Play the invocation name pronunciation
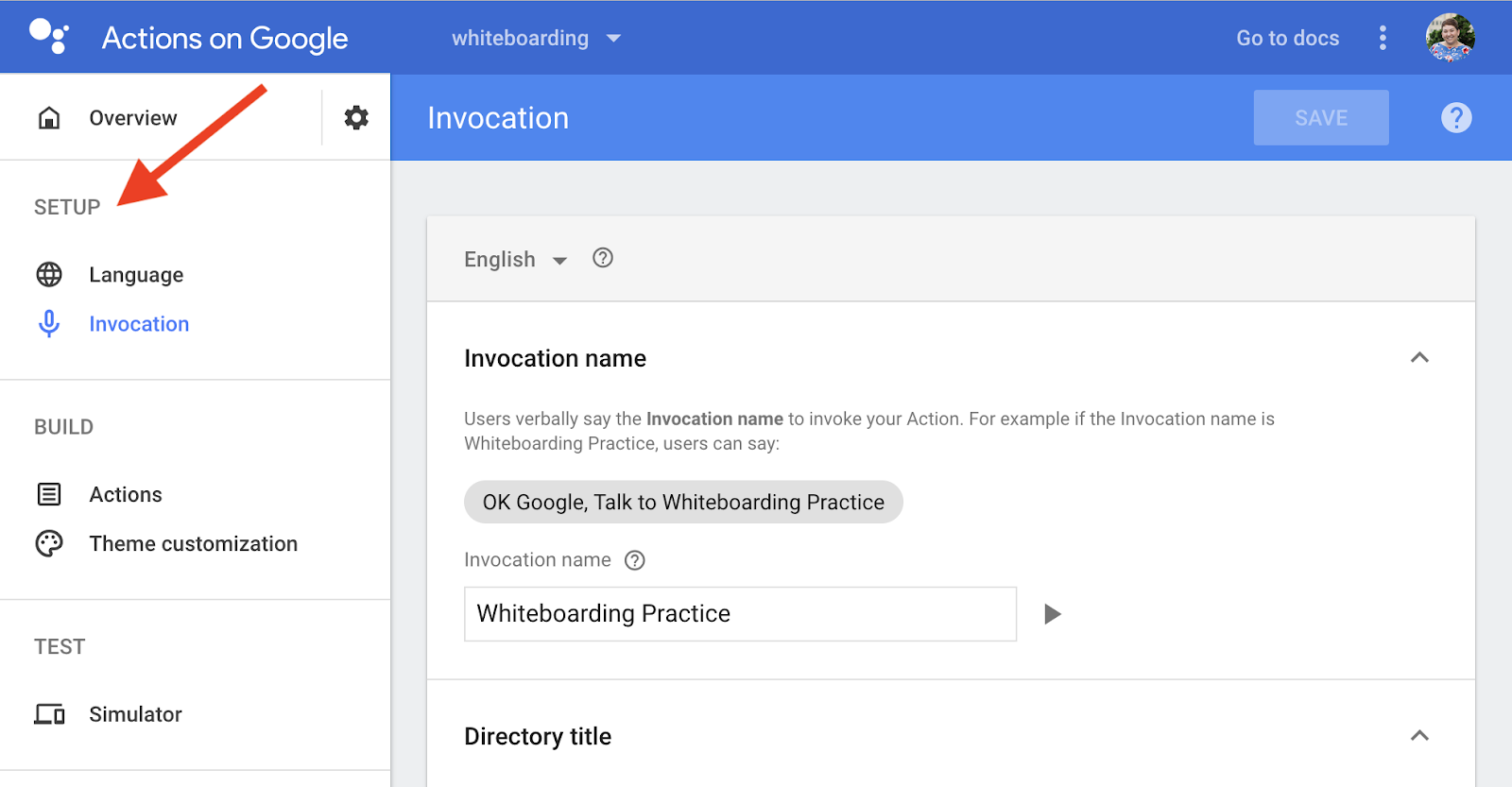Image resolution: width=1512 pixels, height=787 pixels. pyautogui.click(x=1052, y=614)
